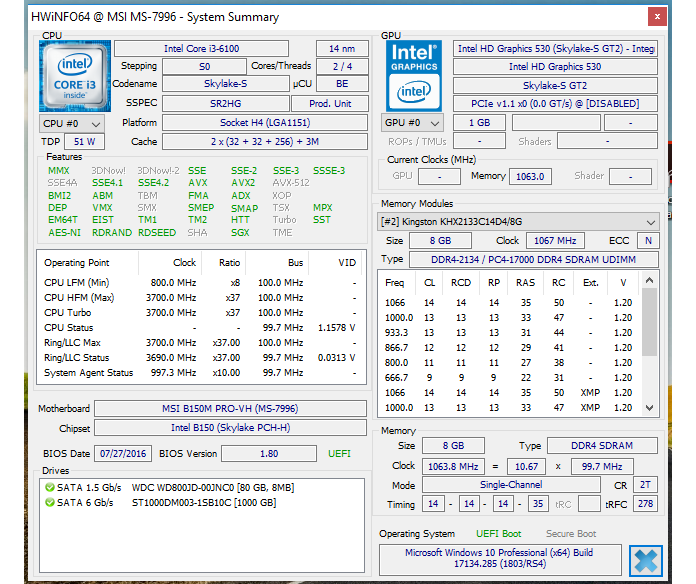Click the System Agent Status row
Image resolution: width=696 pixels, height=584 pixels.
[201, 373]
